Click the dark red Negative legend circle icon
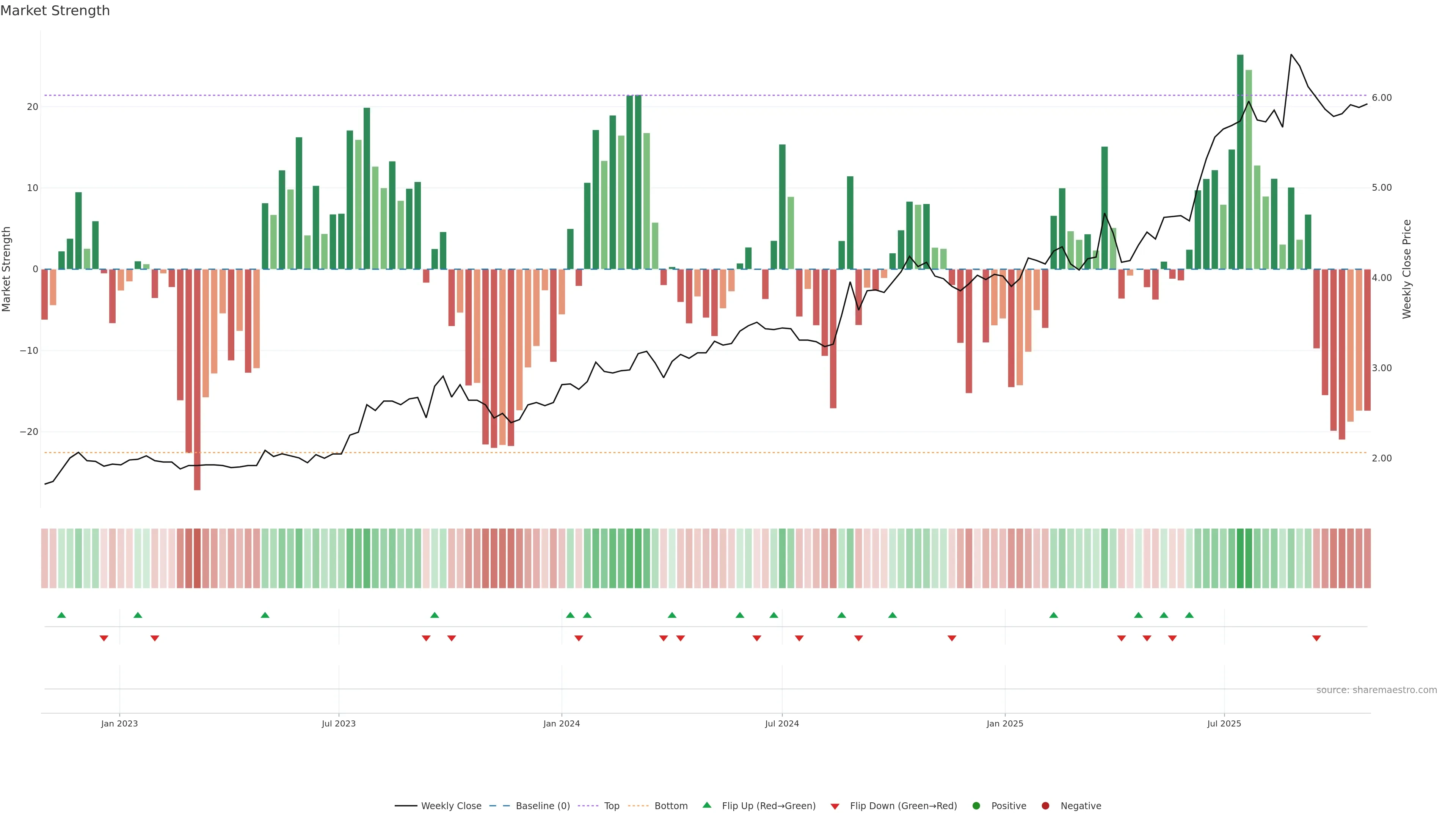1456x819 pixels. click(1045, 805)
